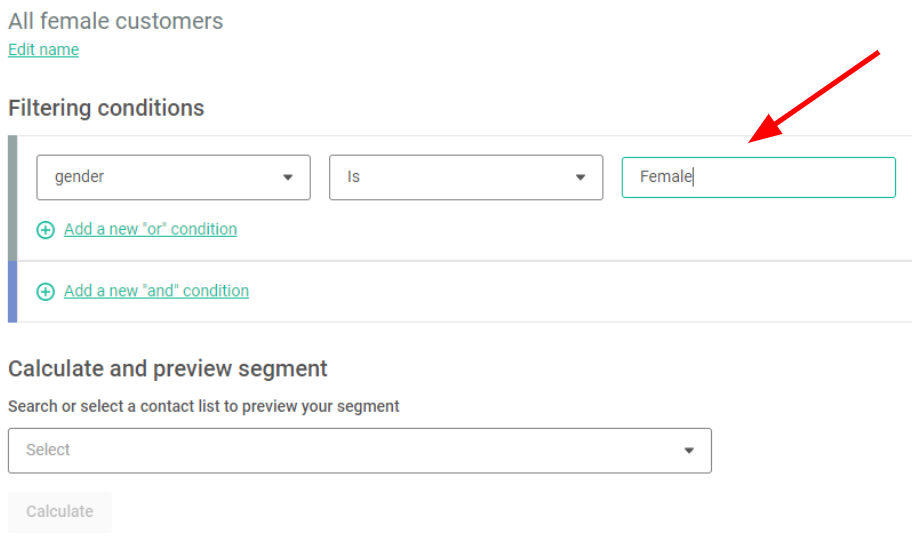Click the plus icon beside the "or" condition

(x=45, y=230)
